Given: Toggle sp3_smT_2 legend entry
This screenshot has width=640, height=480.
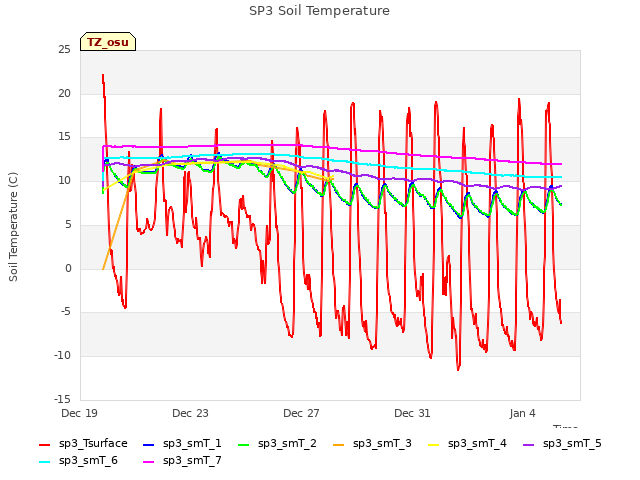Looking at the screenshot, I should [277, 444].
